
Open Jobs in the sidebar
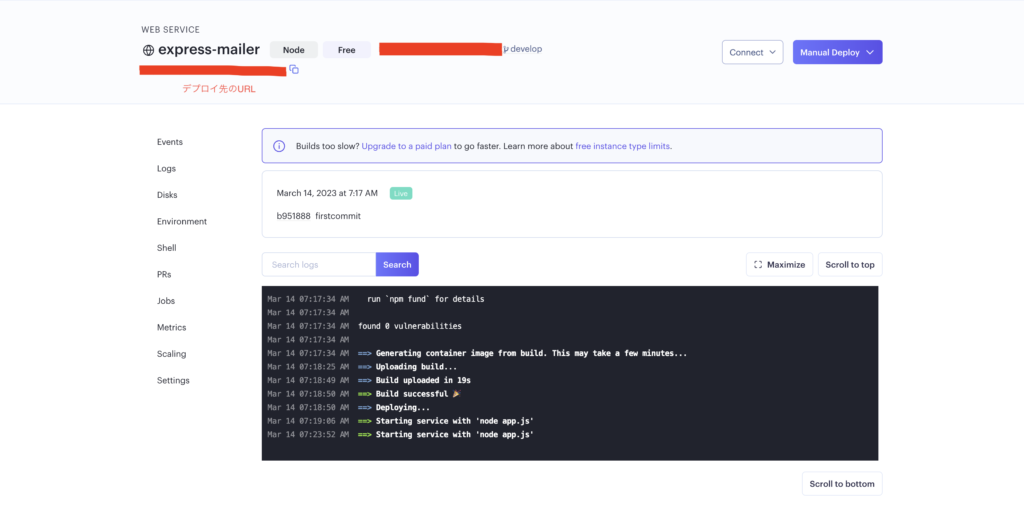[166, 301]
